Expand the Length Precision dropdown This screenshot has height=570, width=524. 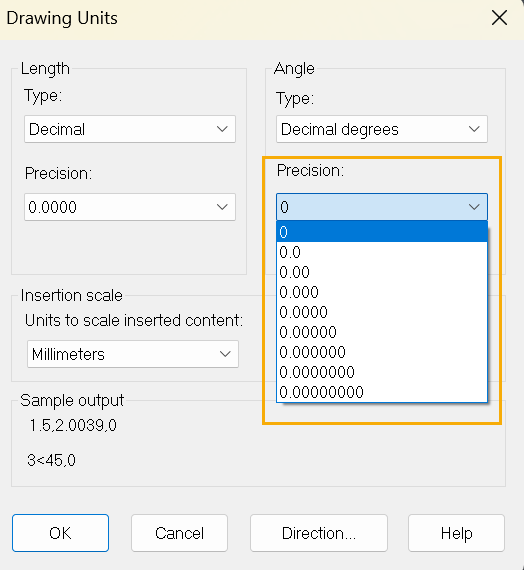coord(130,207)
